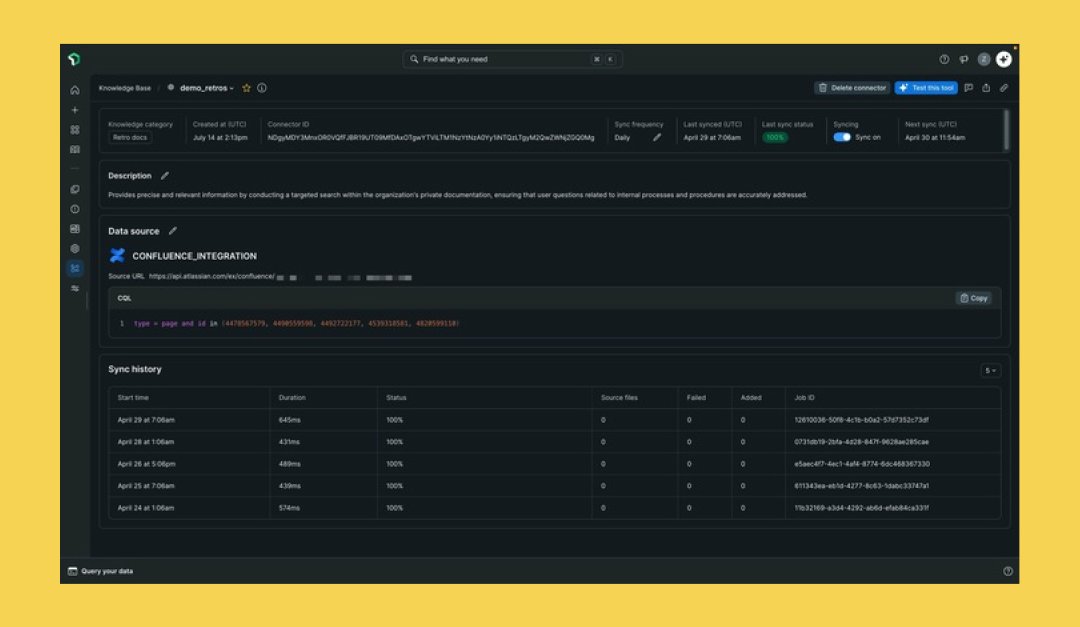
Task: Select the April 24 at 1:06am row
Action: point(554,508)
